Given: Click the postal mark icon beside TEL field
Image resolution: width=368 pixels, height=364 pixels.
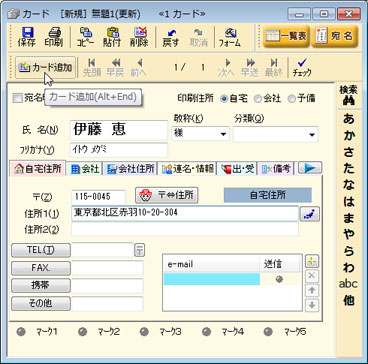Looking at the screenshot, I should (140, 250).
